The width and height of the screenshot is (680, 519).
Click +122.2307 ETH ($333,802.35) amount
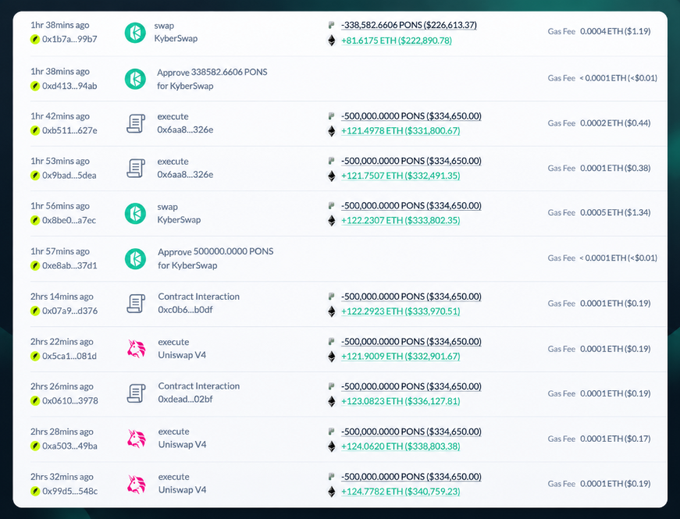point(401,221)
